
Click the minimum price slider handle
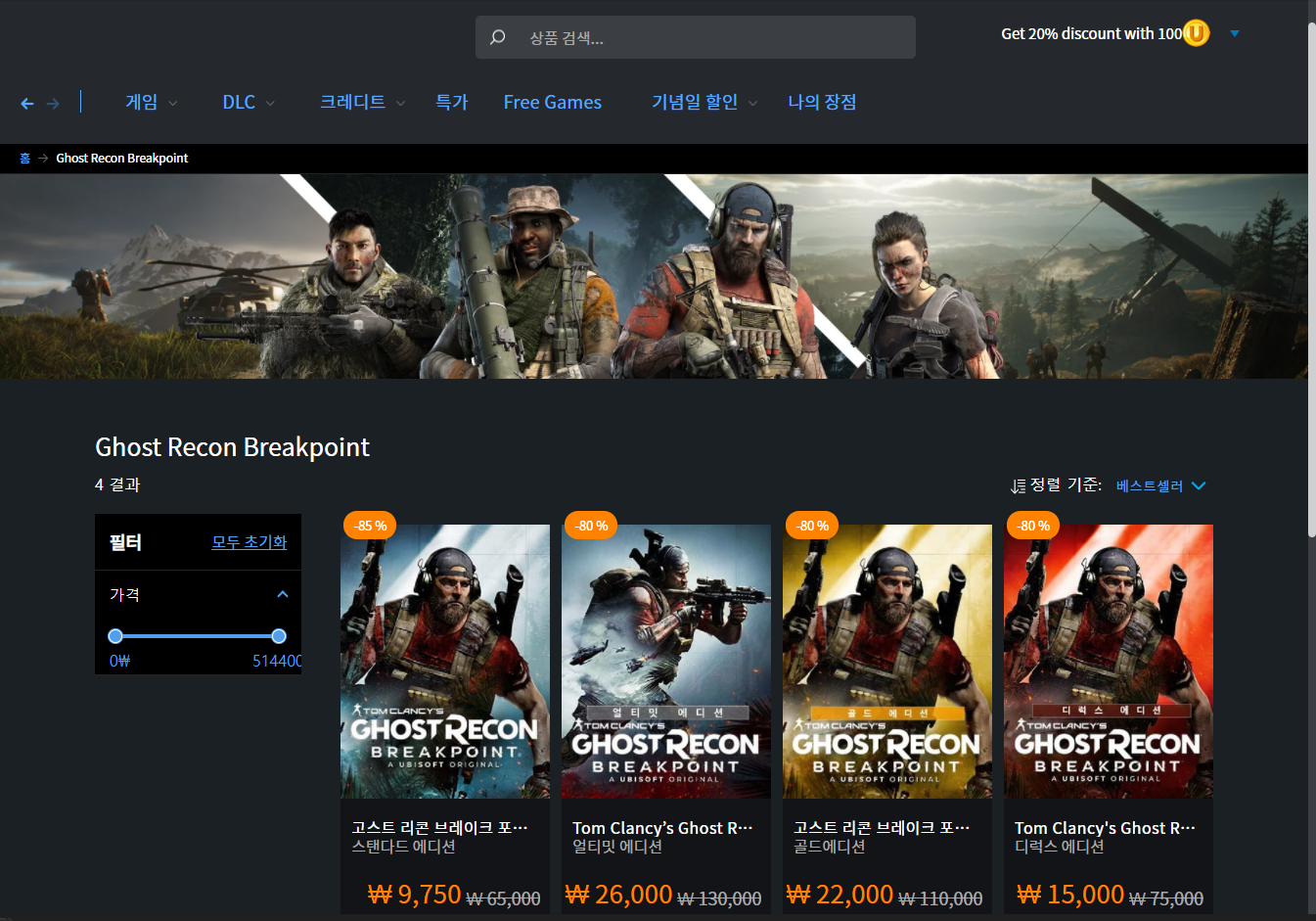tap(115, 636)
